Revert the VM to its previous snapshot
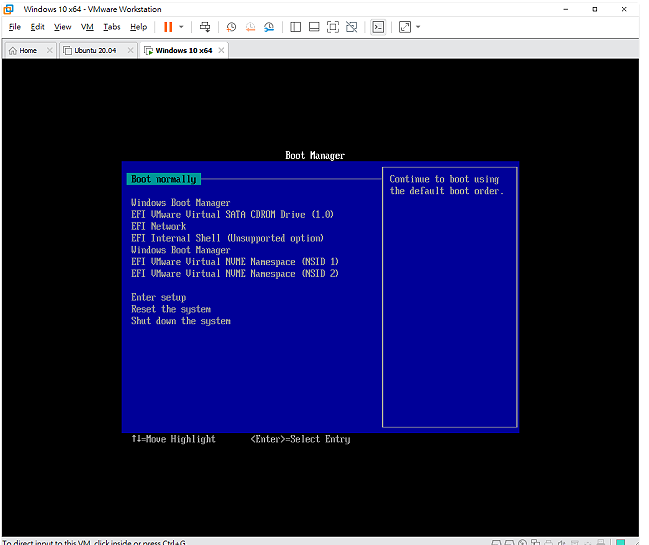Screen dimensions: 649x545 (250, 27)
